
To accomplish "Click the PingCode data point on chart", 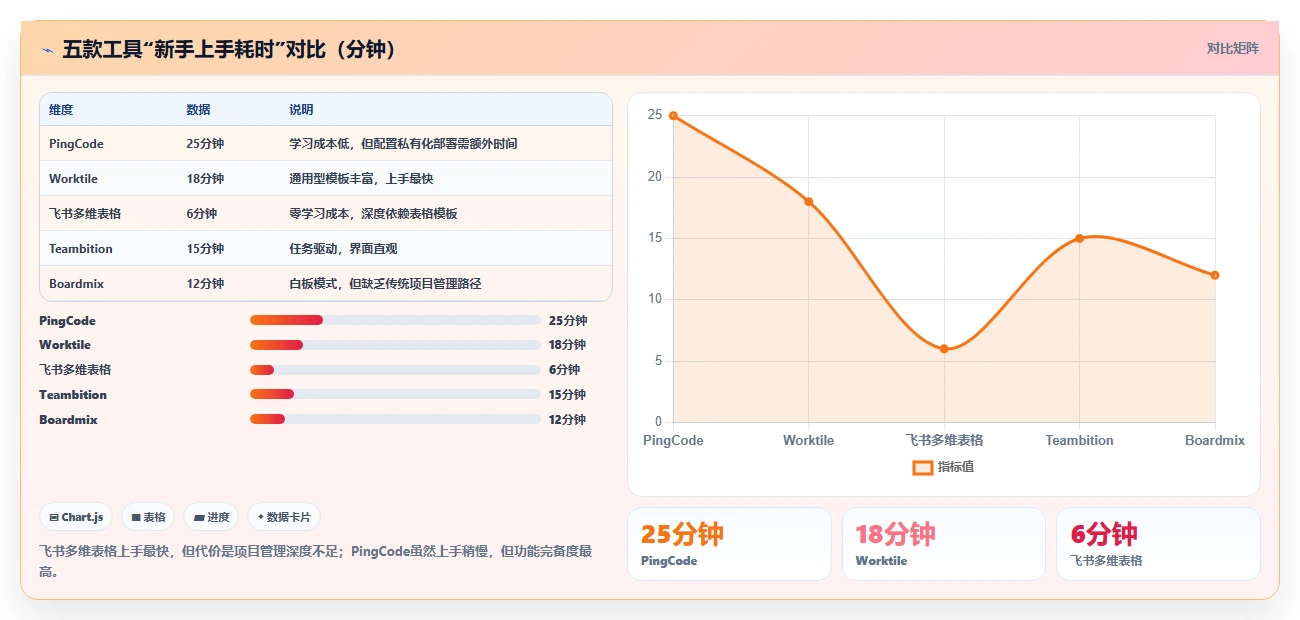I will point(673,116).
